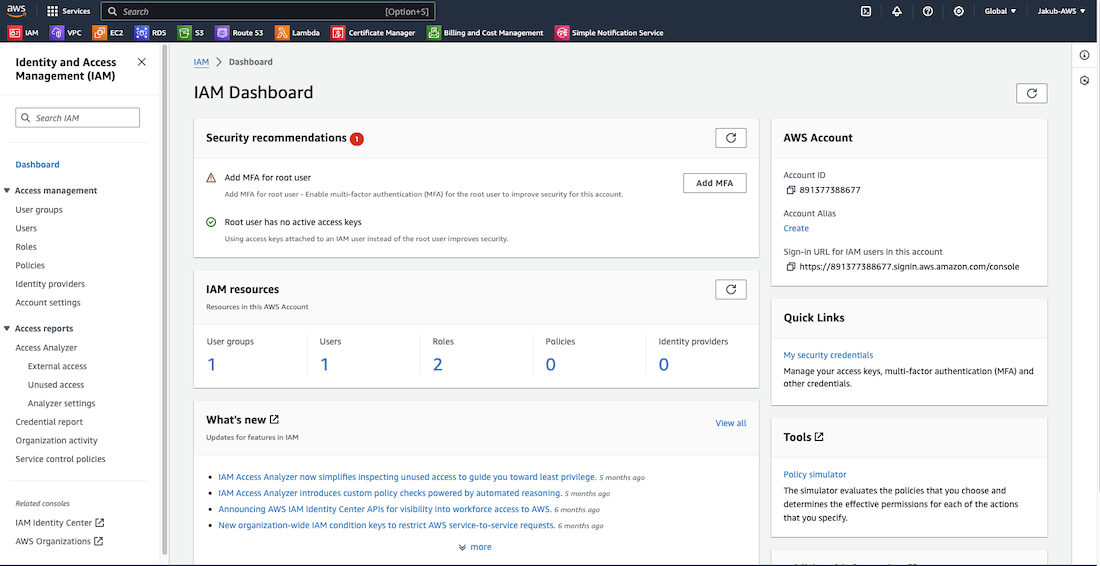The width and height of the screenshot is (1100, 566).
Task: Open the info panel icon
Action: 1085,55
